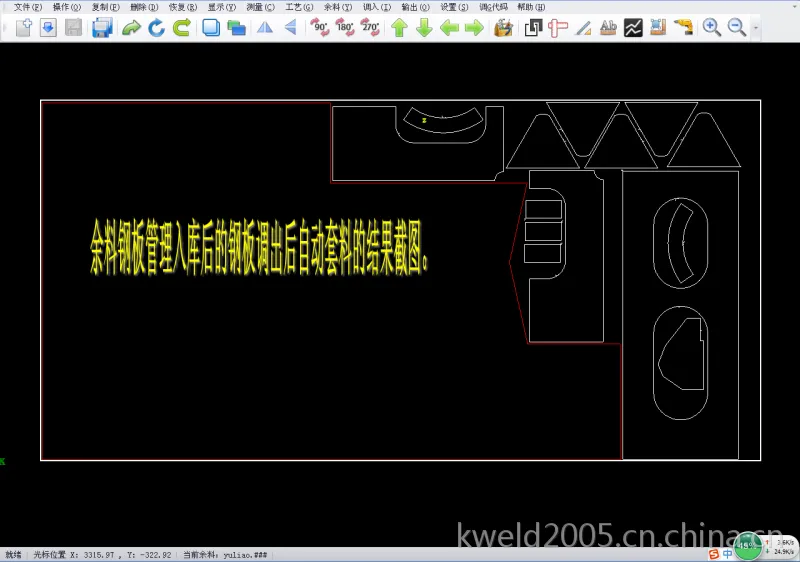Open the 显示(V) menu
The height and width of the screenshot is (562, 800).
coord(221,7)
